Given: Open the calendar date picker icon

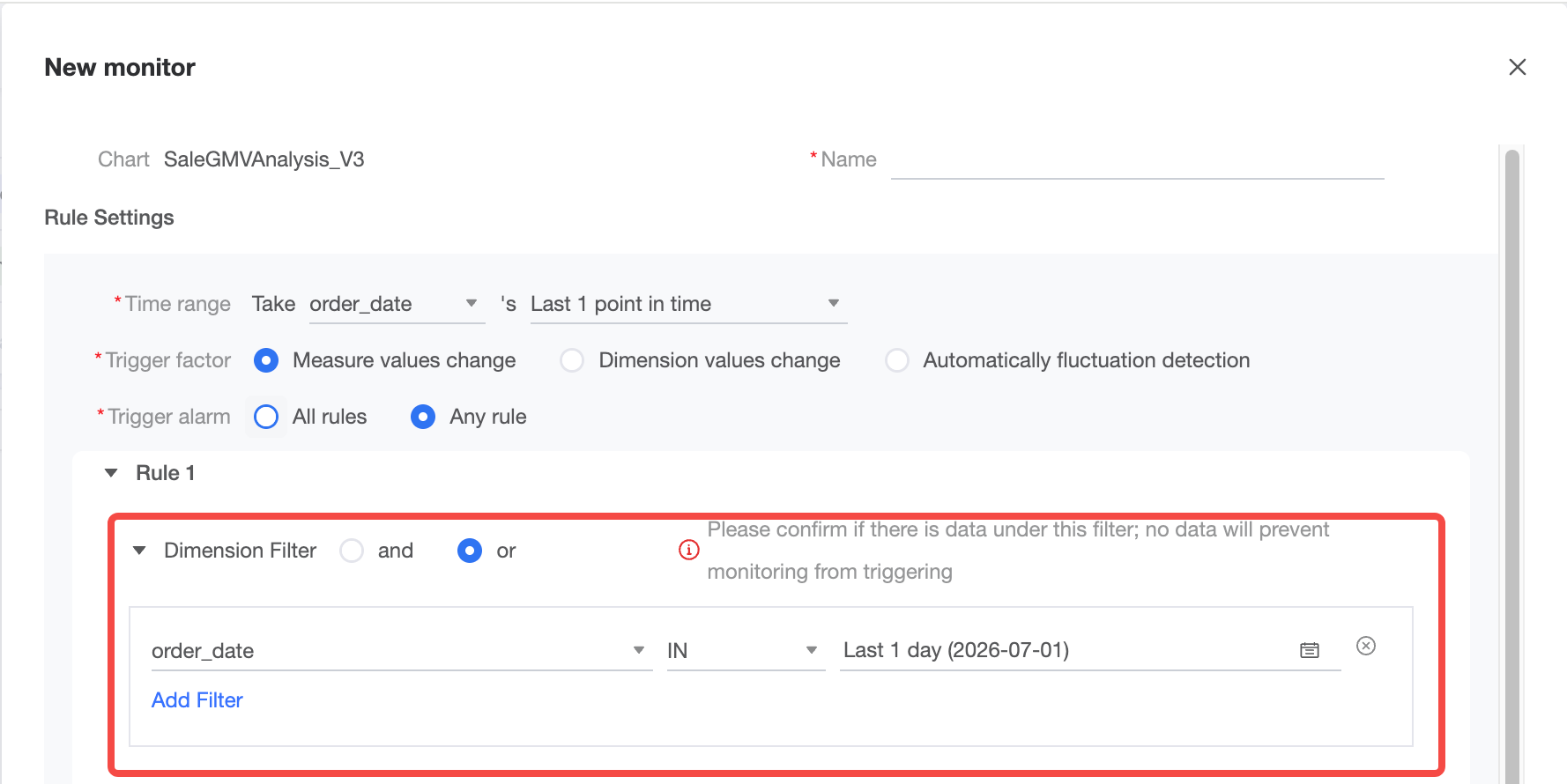Looking at the screenshot, I should 1310,650.
